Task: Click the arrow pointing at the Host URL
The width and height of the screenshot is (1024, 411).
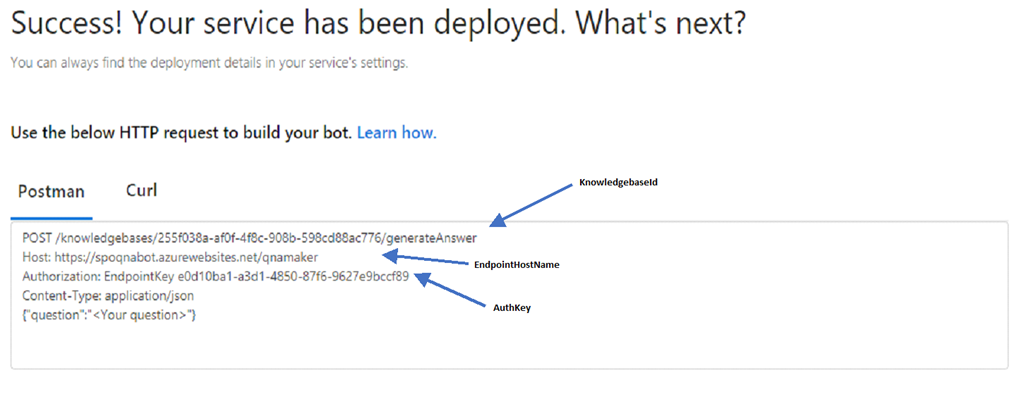Action: (428, 259)
